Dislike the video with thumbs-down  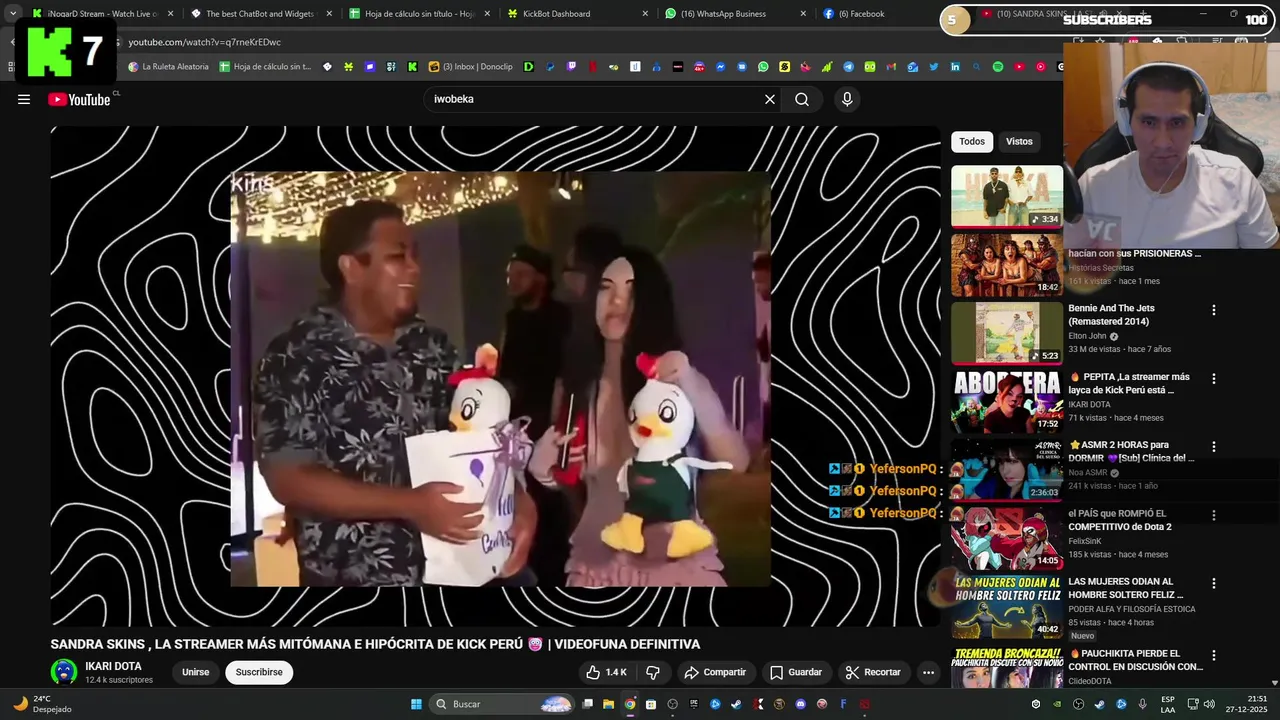(653, 672)
